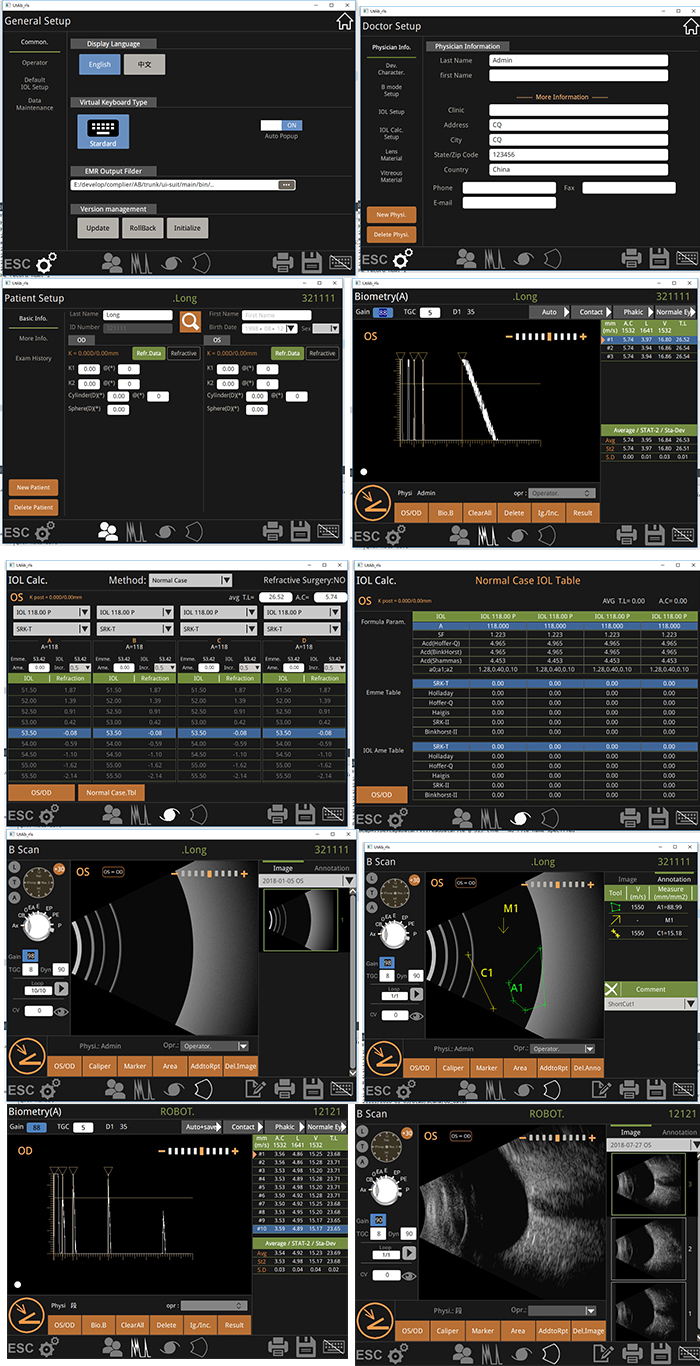Click settings gear in General Setup bottom bar
Viewport: 700px width, 1366px height.
pyautogui.click(x=47, y=264)
